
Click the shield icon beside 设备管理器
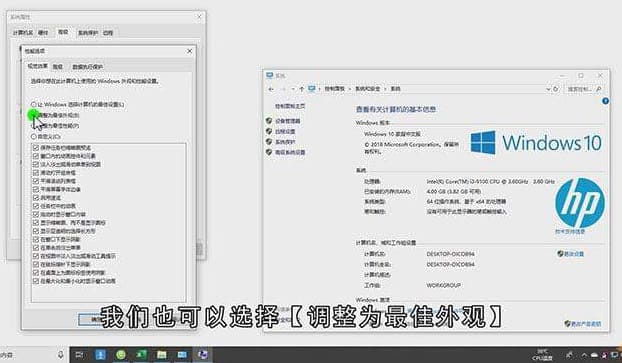pyautogui.click(x=269, y=121)
